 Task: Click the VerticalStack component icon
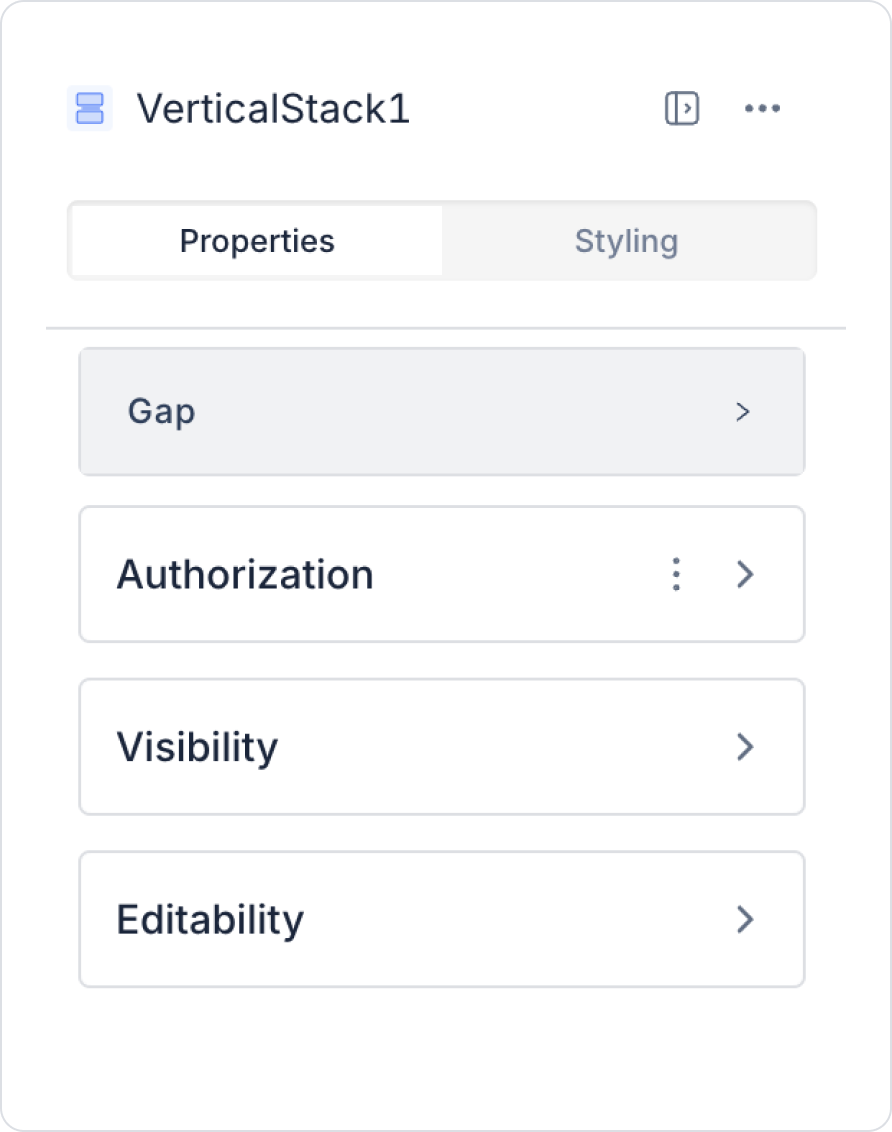pos(89,108)
